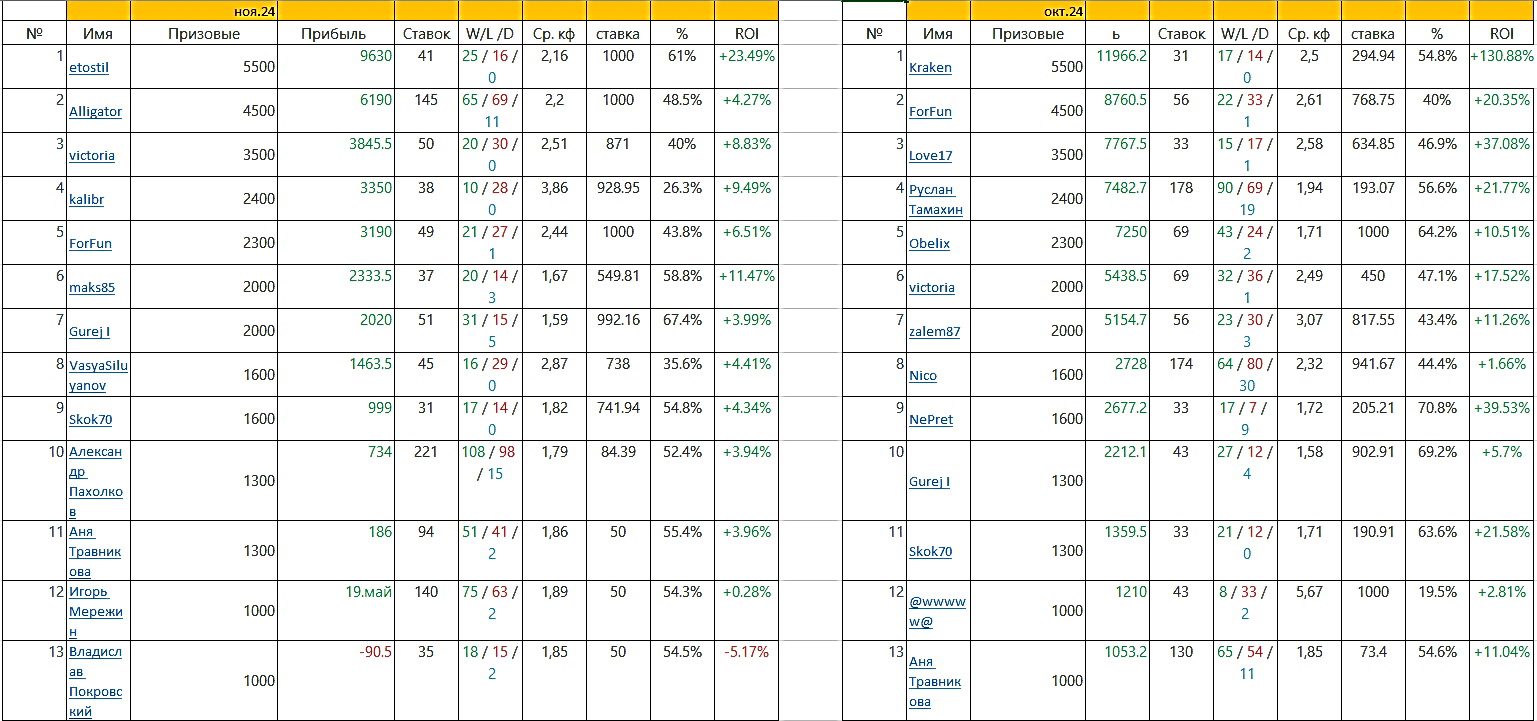Select the bet count cell 178
The height and width of the screenshot is (721, 1537).
[x=1181, y=199]
